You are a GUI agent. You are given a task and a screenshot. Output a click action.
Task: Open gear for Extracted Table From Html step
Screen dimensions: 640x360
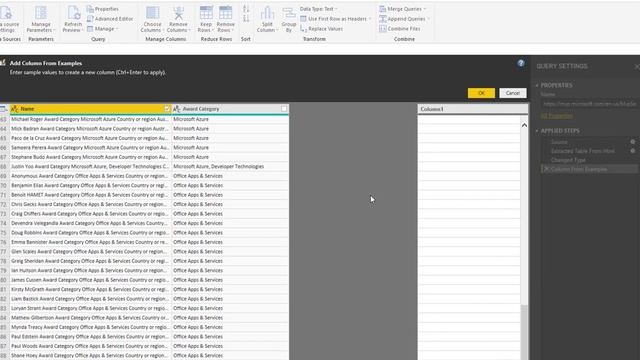[x=633, y=151]
